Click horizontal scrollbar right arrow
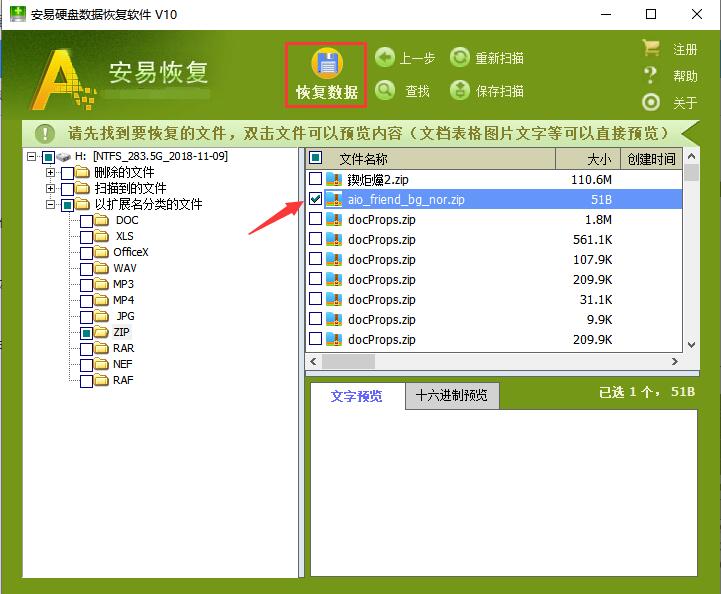This screenshot has height=594, width=721. 675,362
